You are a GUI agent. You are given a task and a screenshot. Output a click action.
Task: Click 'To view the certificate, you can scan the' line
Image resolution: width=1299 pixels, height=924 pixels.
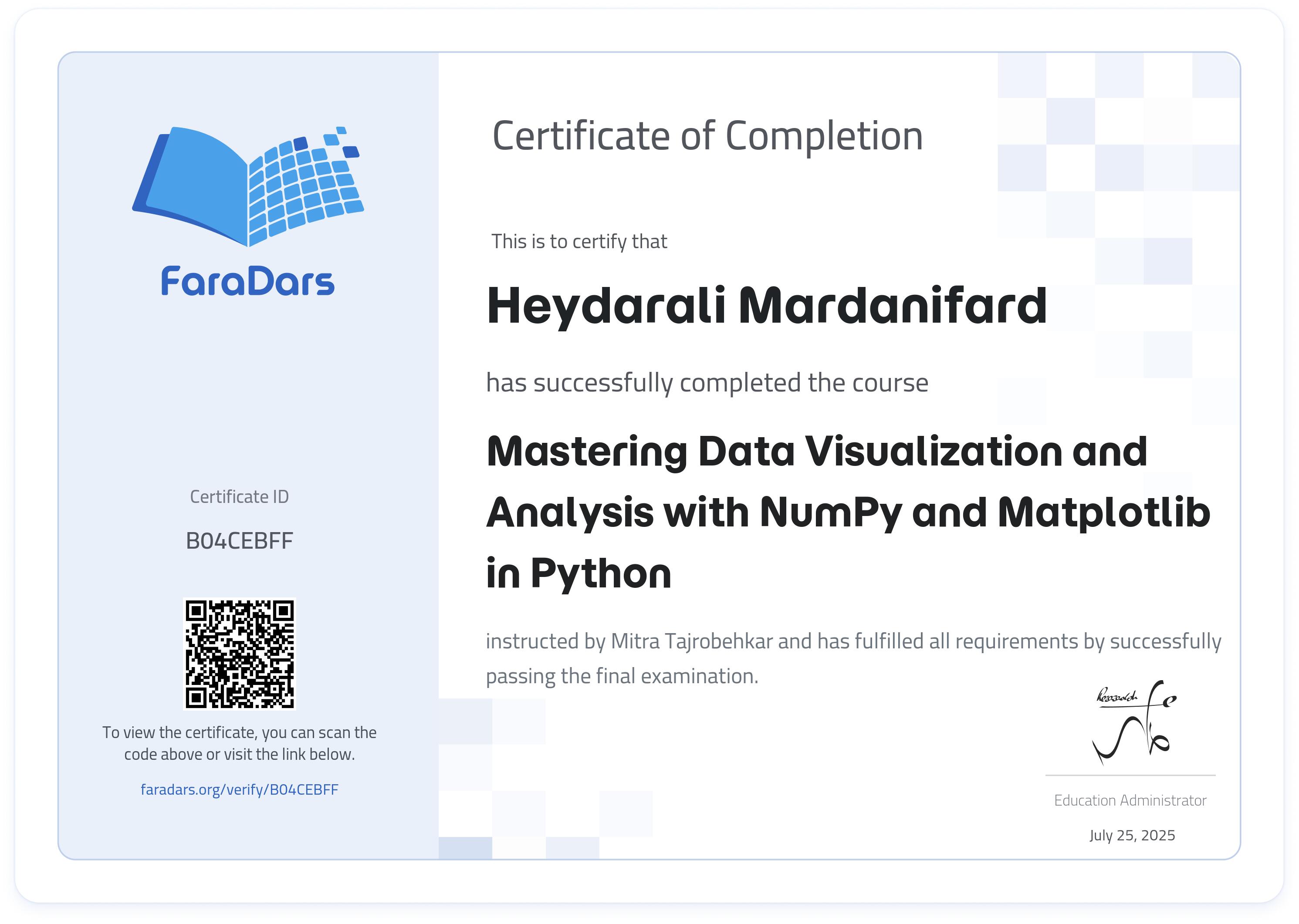(x=239, y=733)
